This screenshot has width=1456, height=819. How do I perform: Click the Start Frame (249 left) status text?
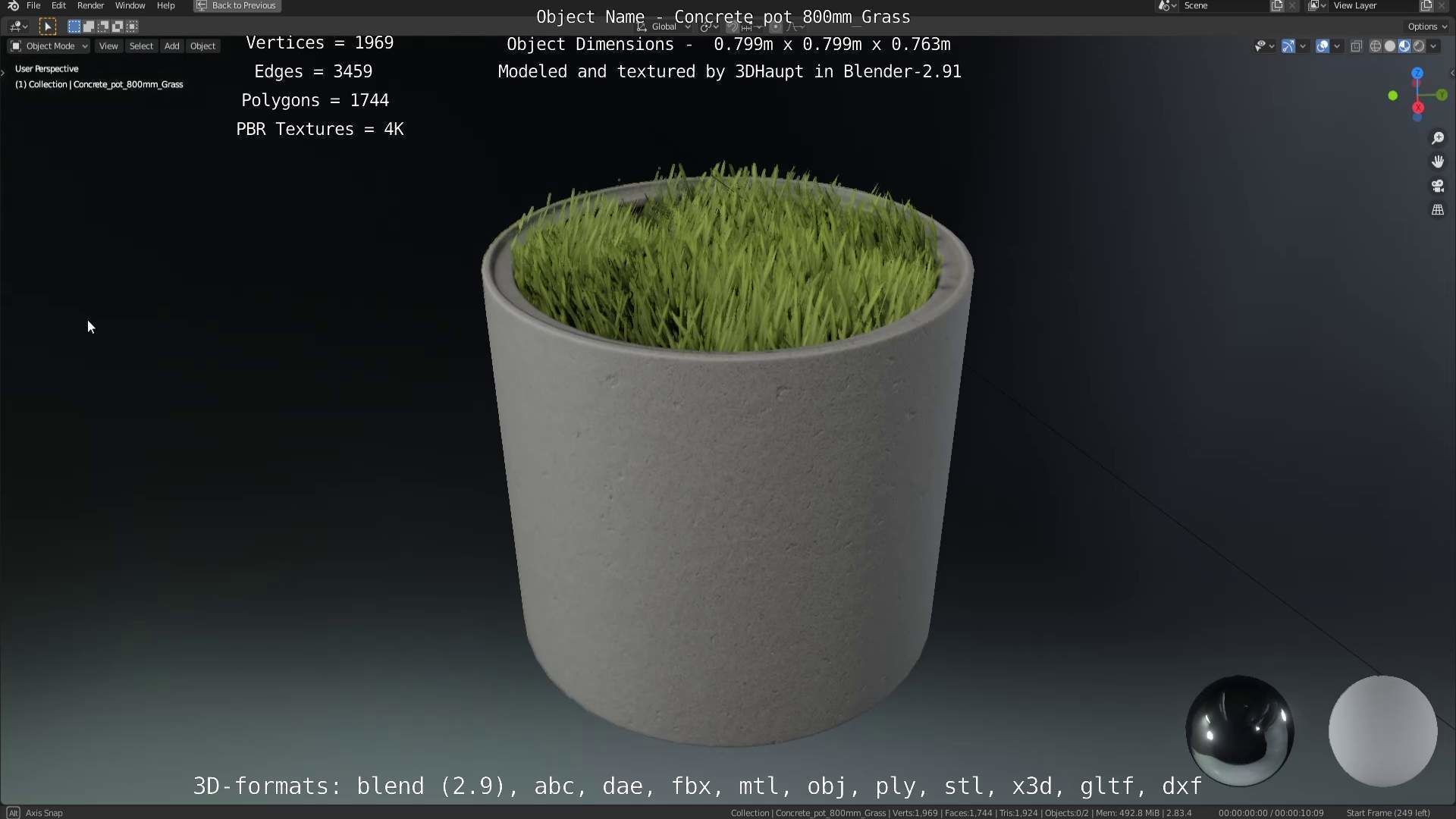(x=1388, y=813)
